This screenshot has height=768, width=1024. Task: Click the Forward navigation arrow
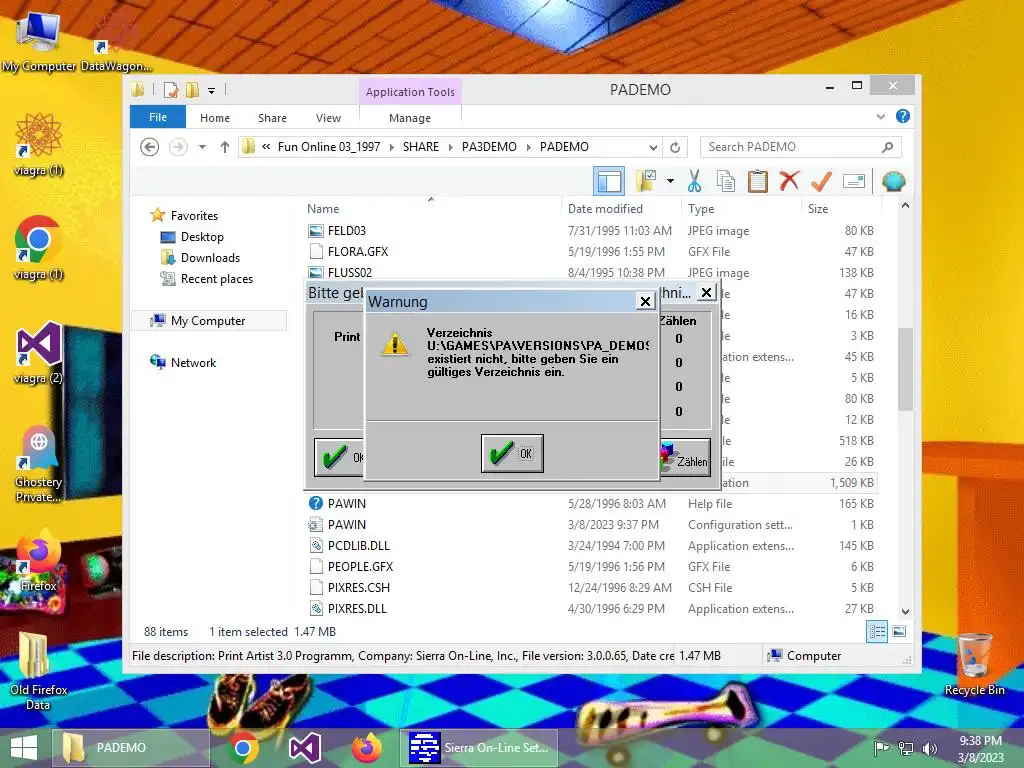[178, 147]
